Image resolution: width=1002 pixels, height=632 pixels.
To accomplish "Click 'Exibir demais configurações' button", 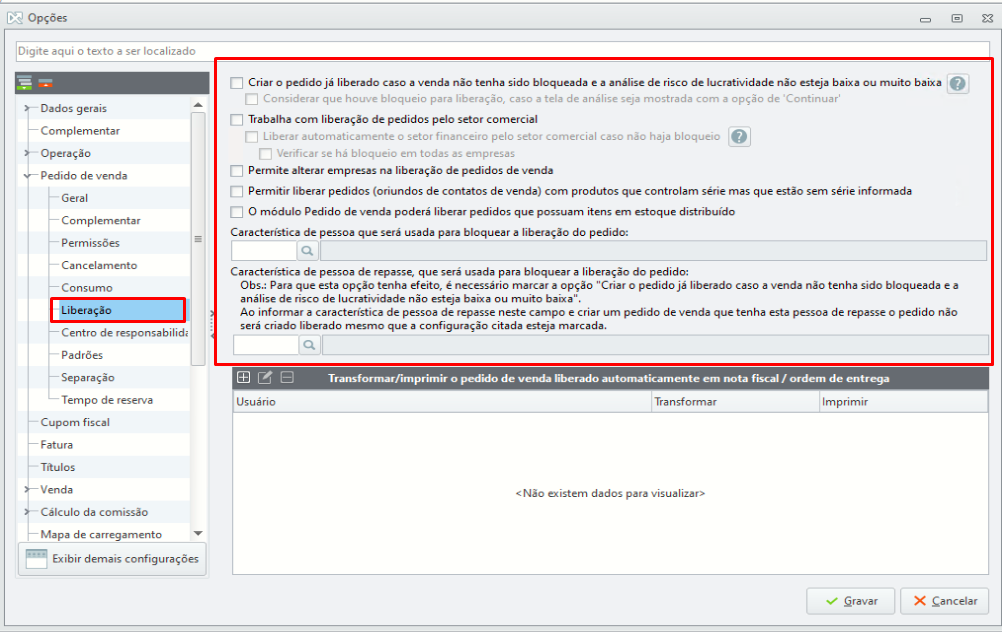I will (112, 559).
